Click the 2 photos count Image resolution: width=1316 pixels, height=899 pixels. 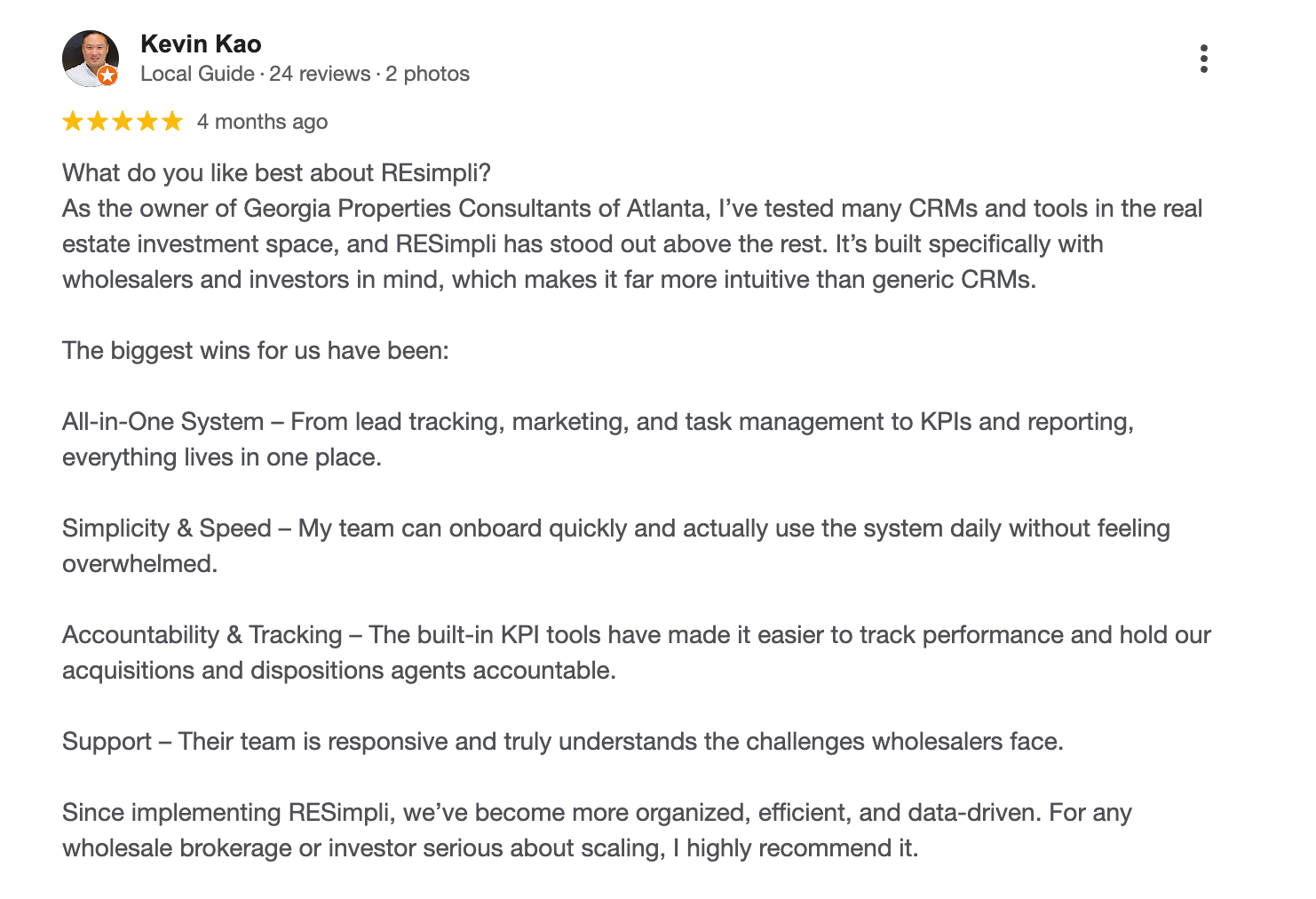point(427,74)
